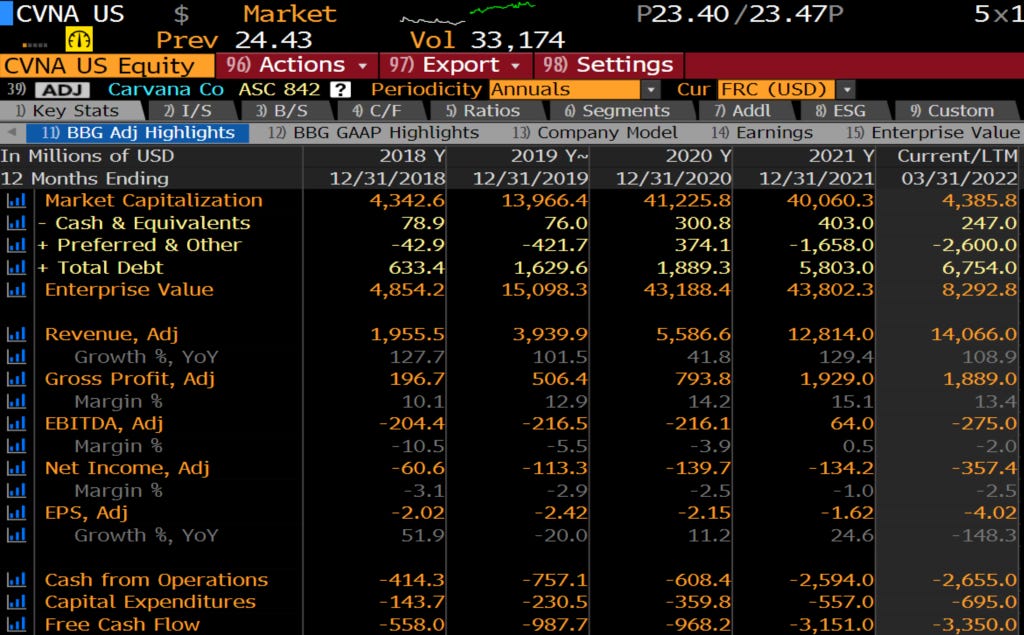The image size is (1024, 635).
Task: Select the Company Model sub-tab
Action: click(594, 133)
